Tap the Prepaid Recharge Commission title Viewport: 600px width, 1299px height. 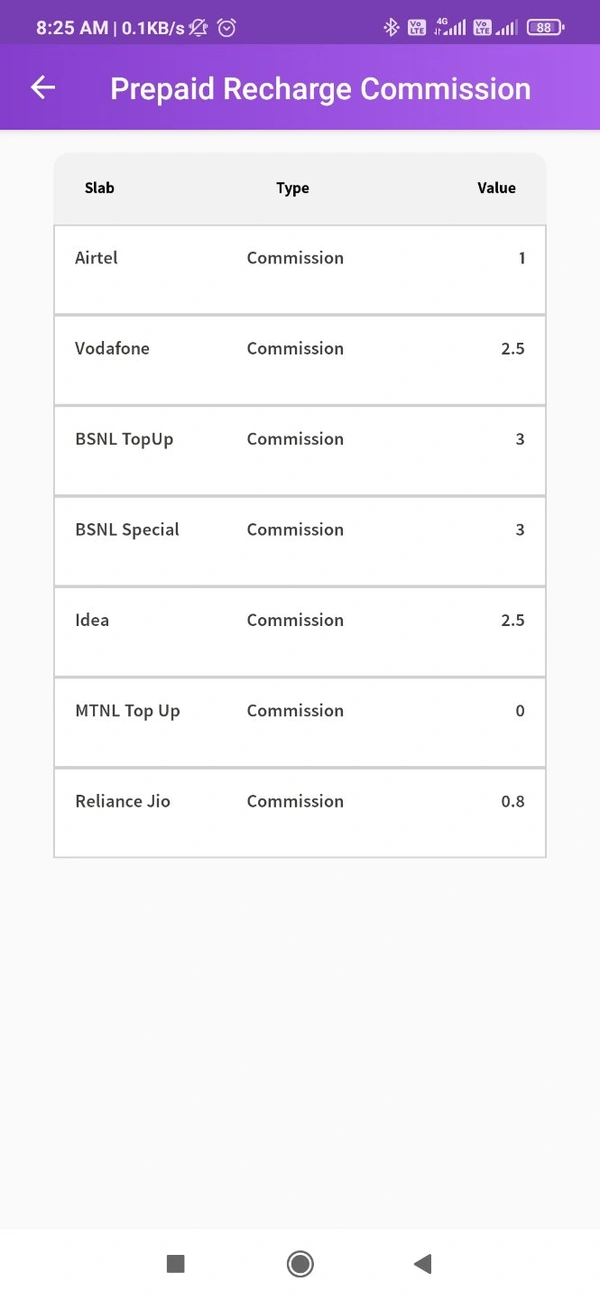[320, 89]
